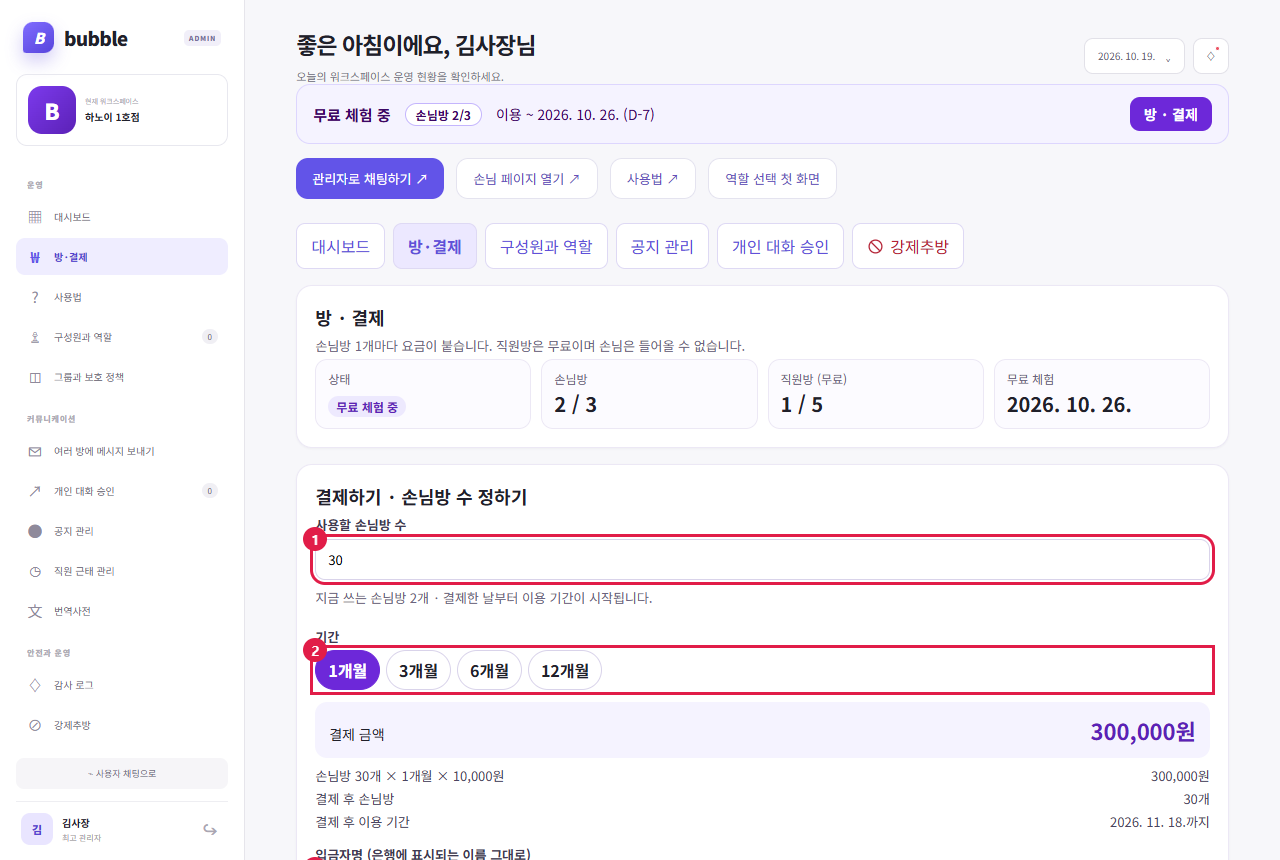Open the notification diamond icon top right
The image size is (1280, 860).
click(1211, 56)
